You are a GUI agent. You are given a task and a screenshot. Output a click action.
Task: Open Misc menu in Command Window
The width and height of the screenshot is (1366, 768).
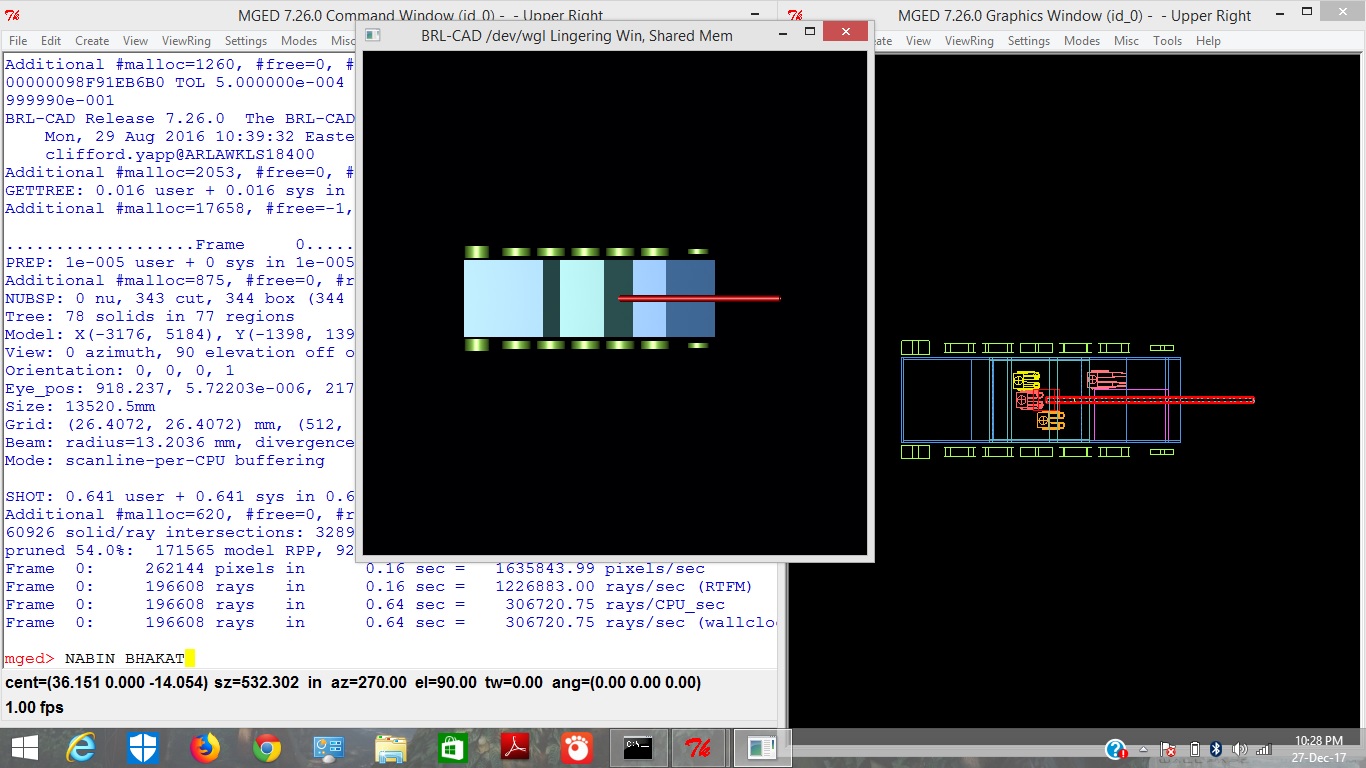tap(342, 41)
